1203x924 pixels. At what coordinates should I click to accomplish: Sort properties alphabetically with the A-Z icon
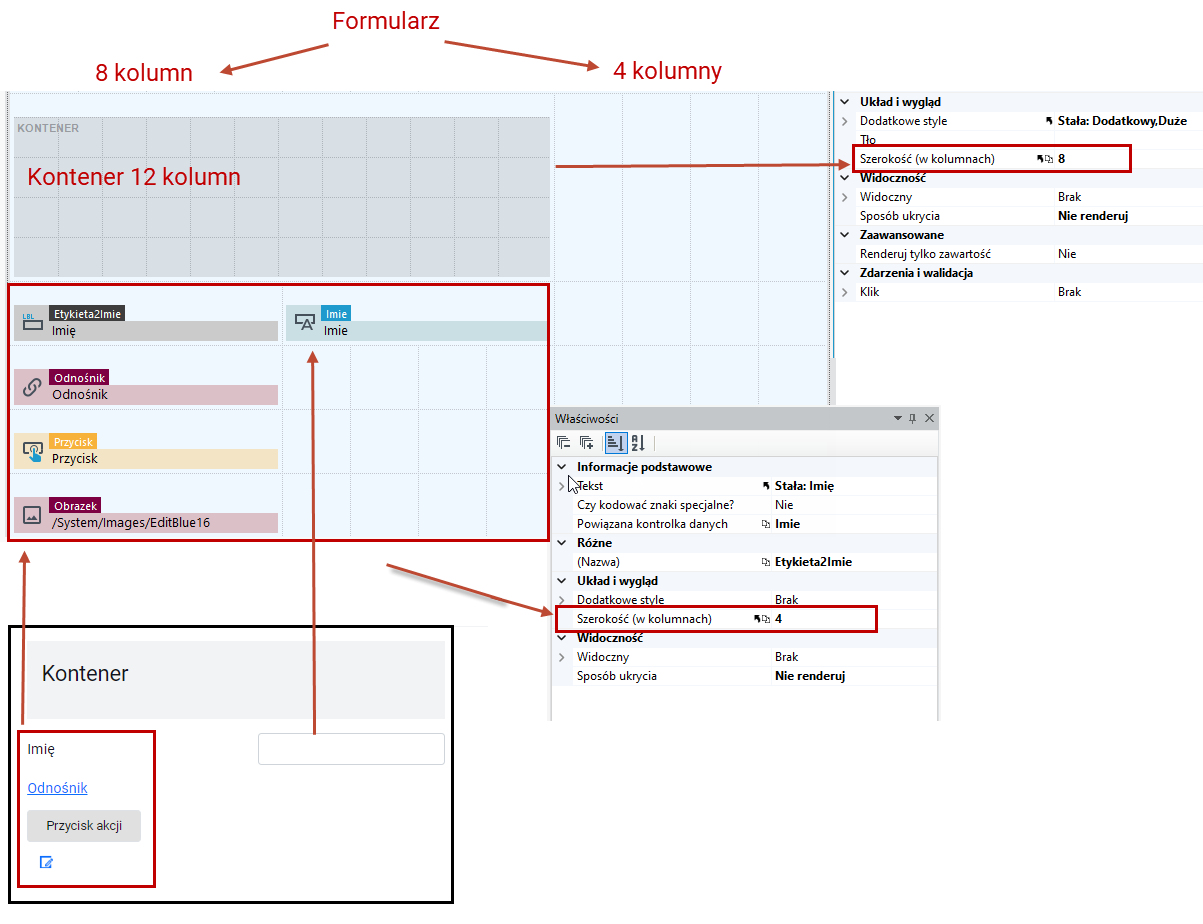click(x=638, y=443)
